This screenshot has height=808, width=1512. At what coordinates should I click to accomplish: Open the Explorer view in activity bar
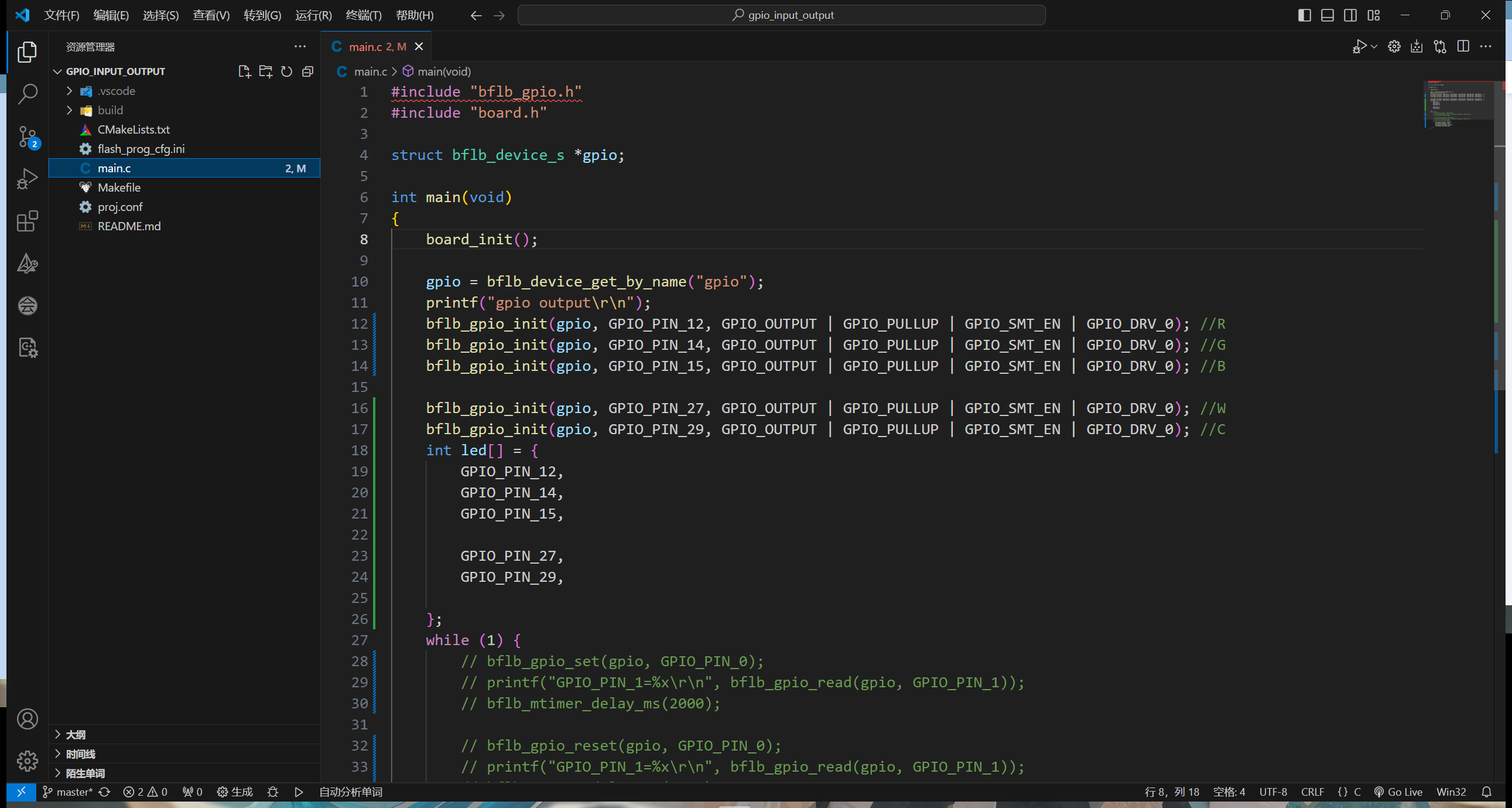click(x=27, y=52)
